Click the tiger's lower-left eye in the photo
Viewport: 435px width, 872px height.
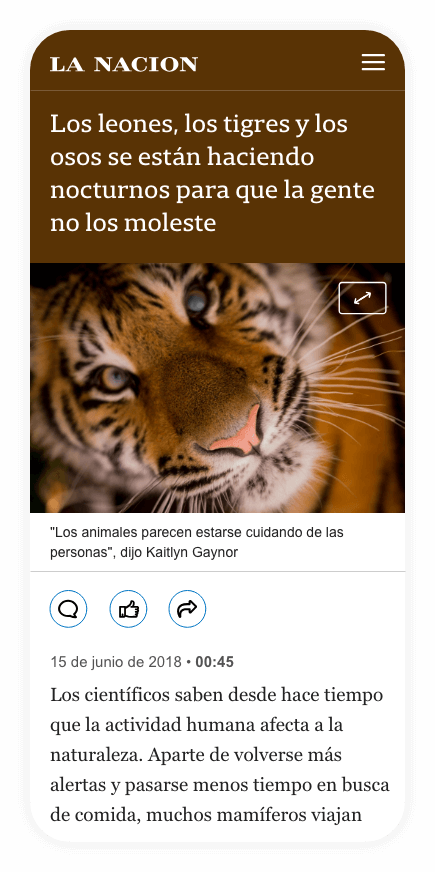(x=113, y=379)
